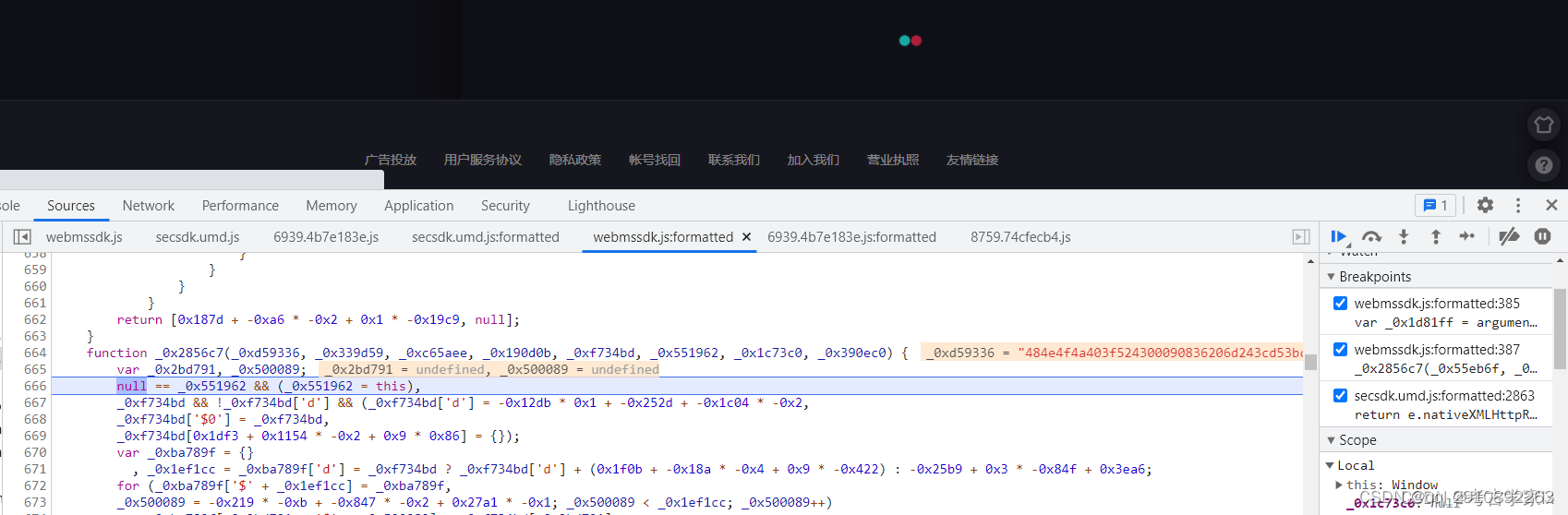
Task: Open the 6939.4b7e183e.js:formatted file tab
Action: pos(851,237)
